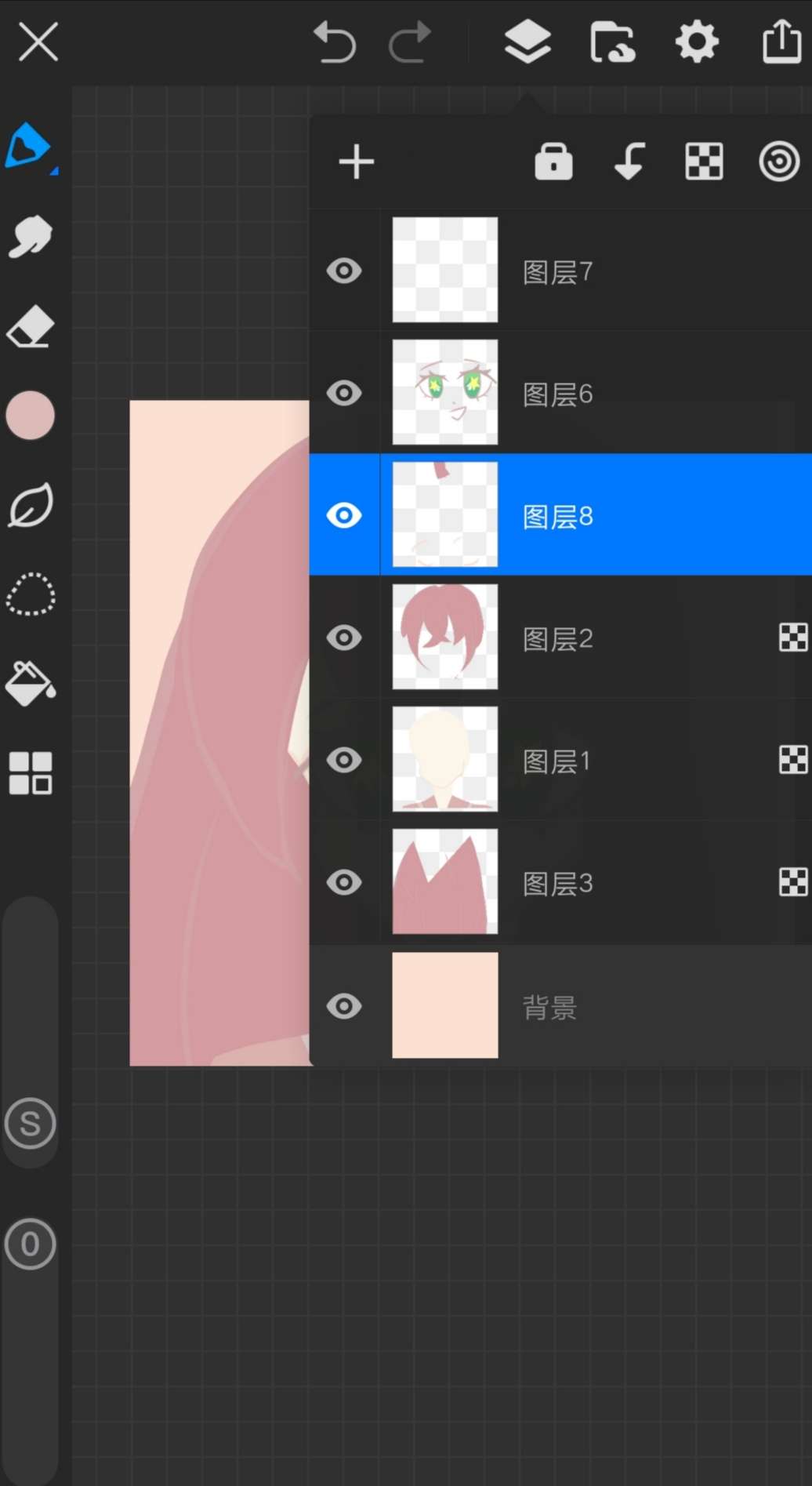Select the paint brush tool
Screen dimensions: 812x1486
(30, 146)
